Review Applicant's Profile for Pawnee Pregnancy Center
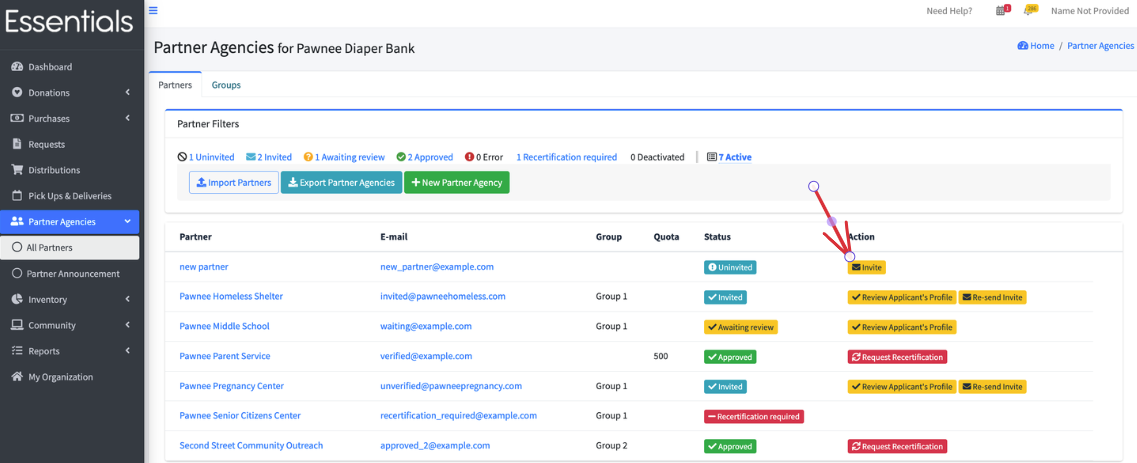The width and height of the screenshot is (1137, 463). tap(902, 386)
